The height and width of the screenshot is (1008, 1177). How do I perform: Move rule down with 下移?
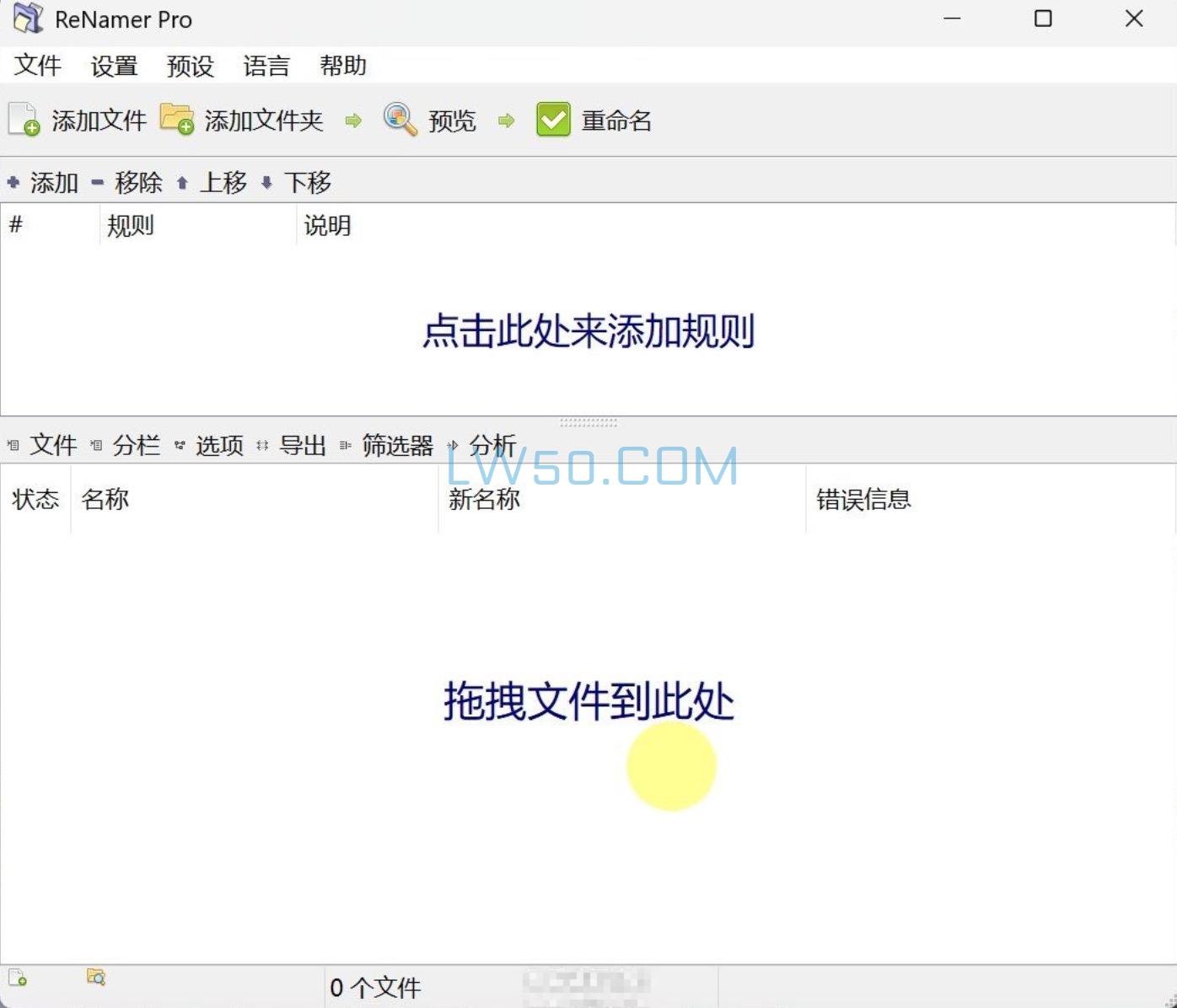tap(296, 182)
